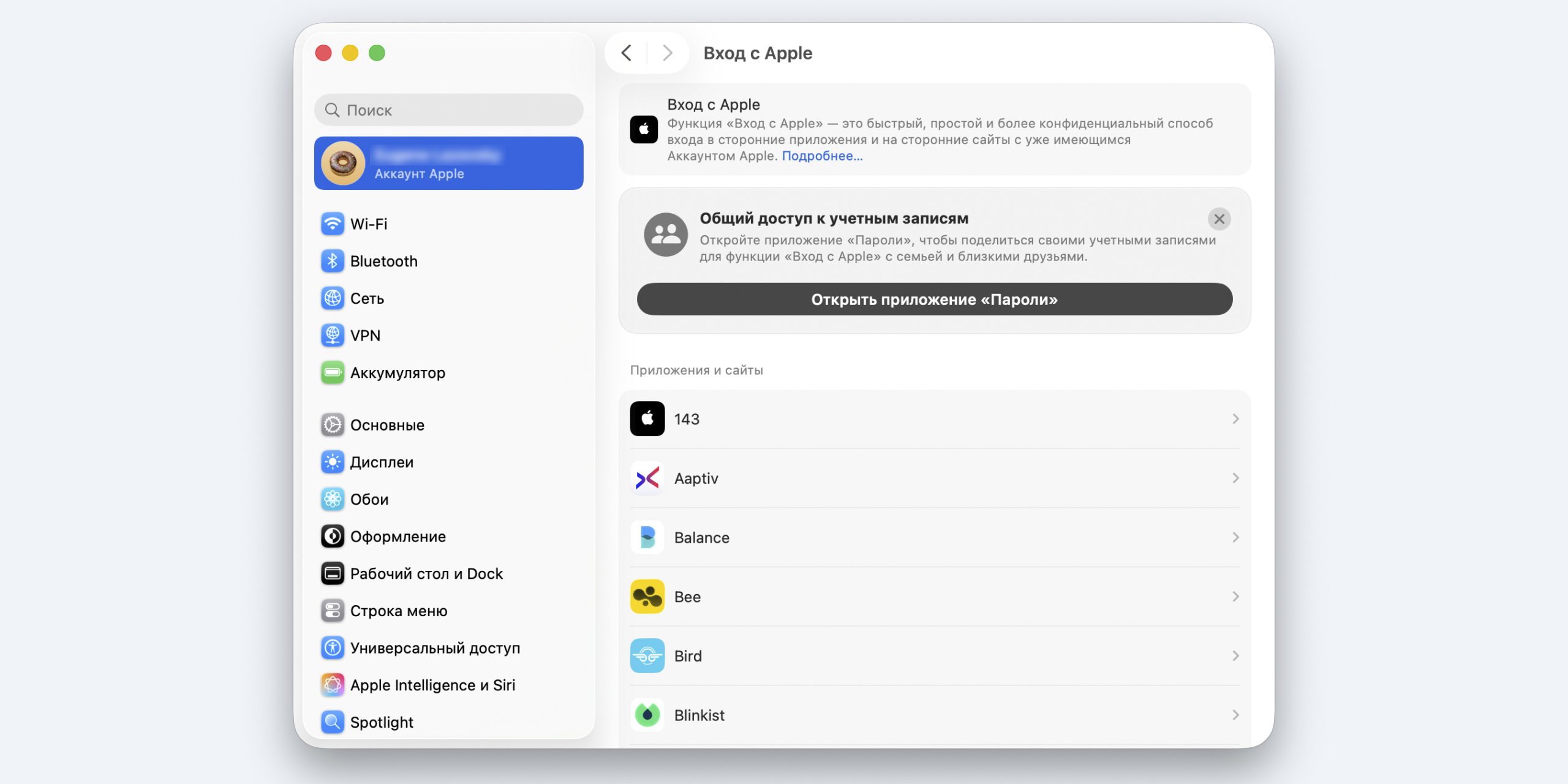Expand the Balance row chevron
Viewport: 1568px width, 784px height.
pos(1235,538)
